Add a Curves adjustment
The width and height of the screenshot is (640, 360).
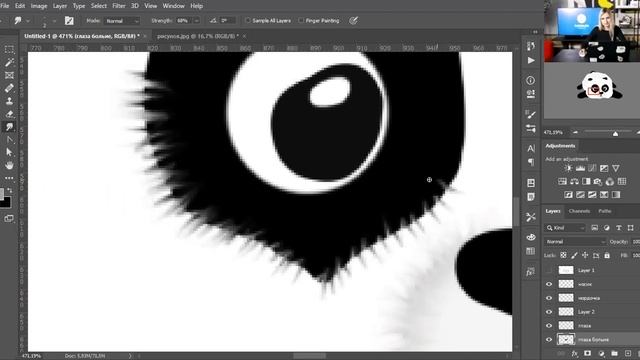click(x=592, y=168)
